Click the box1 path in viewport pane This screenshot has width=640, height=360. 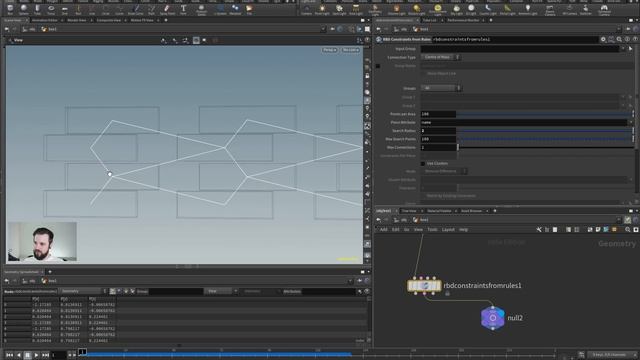49,29
